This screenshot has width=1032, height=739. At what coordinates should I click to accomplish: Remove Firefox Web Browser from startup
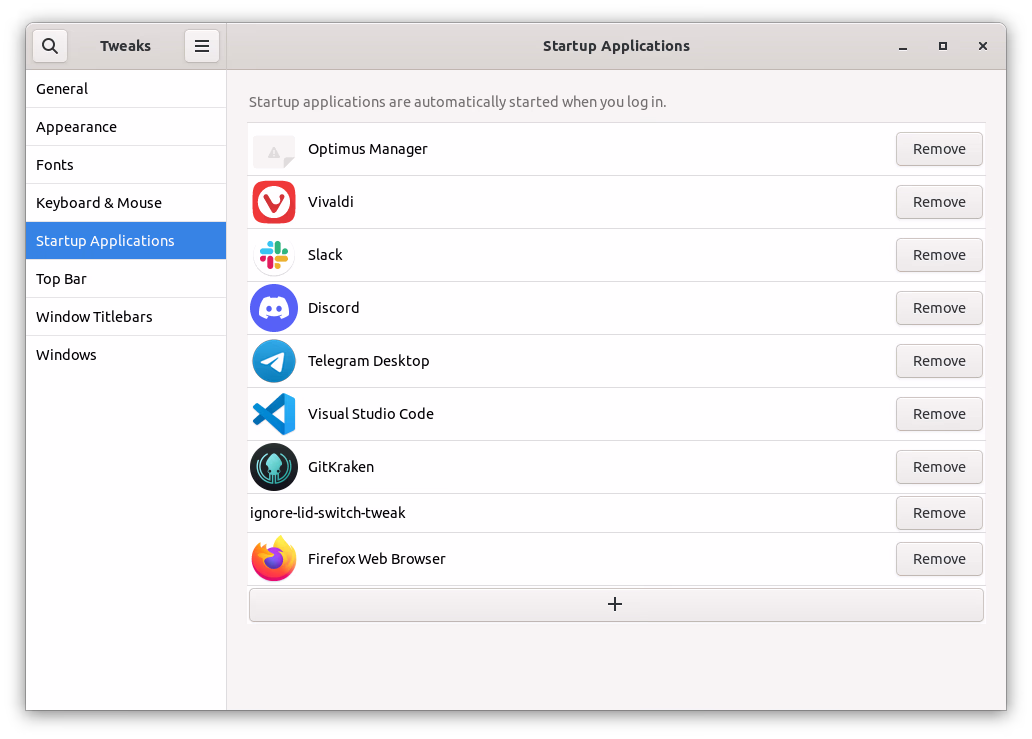point(939,559)
